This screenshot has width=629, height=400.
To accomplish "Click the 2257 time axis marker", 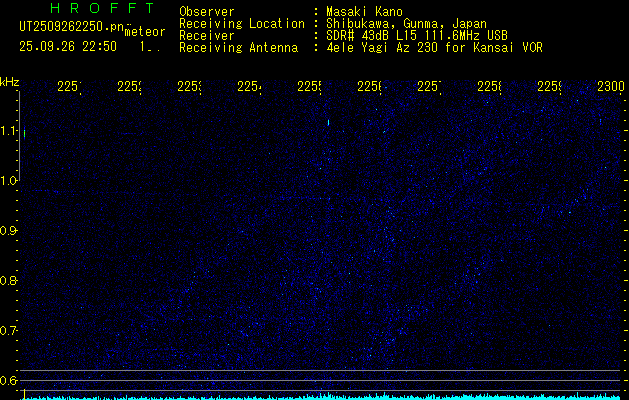I will click(429, 86).
